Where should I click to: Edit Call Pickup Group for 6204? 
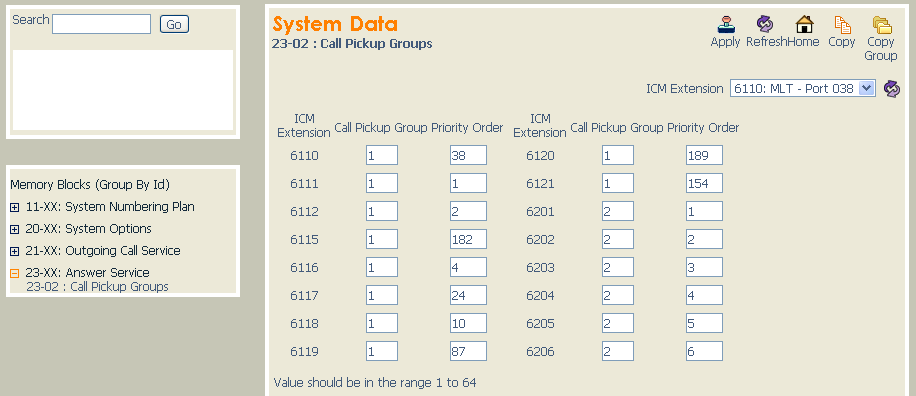(x=618, y=296)
